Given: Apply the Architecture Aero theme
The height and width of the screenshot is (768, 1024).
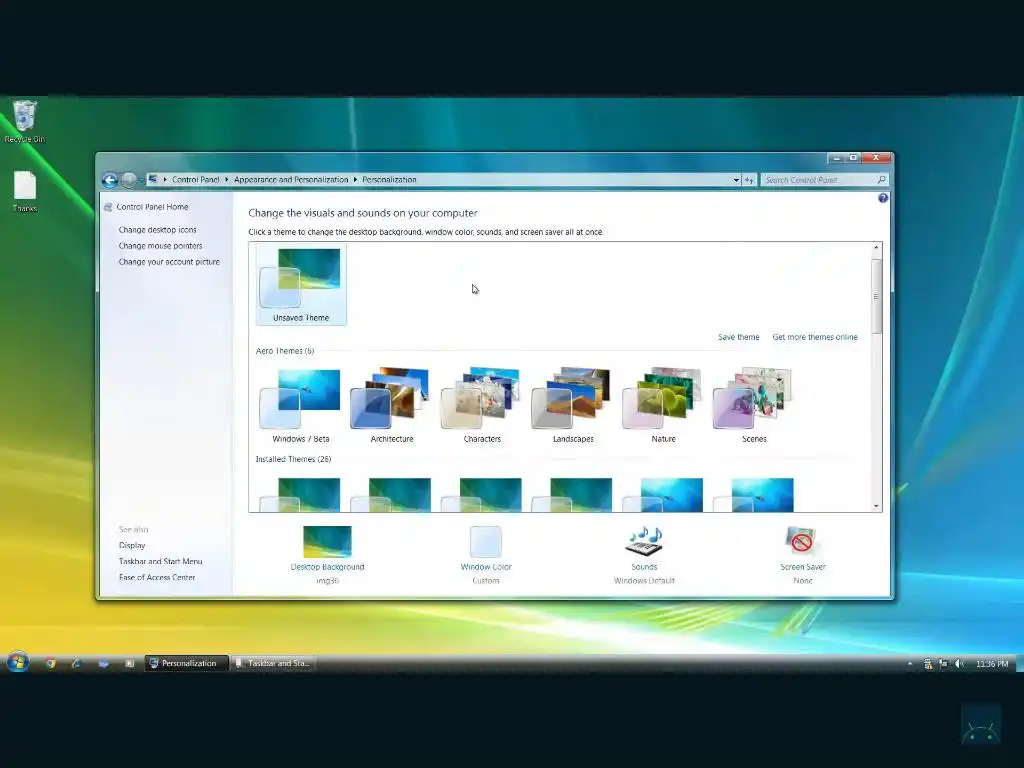Looking at the screenshot, I should pos(391,406).
